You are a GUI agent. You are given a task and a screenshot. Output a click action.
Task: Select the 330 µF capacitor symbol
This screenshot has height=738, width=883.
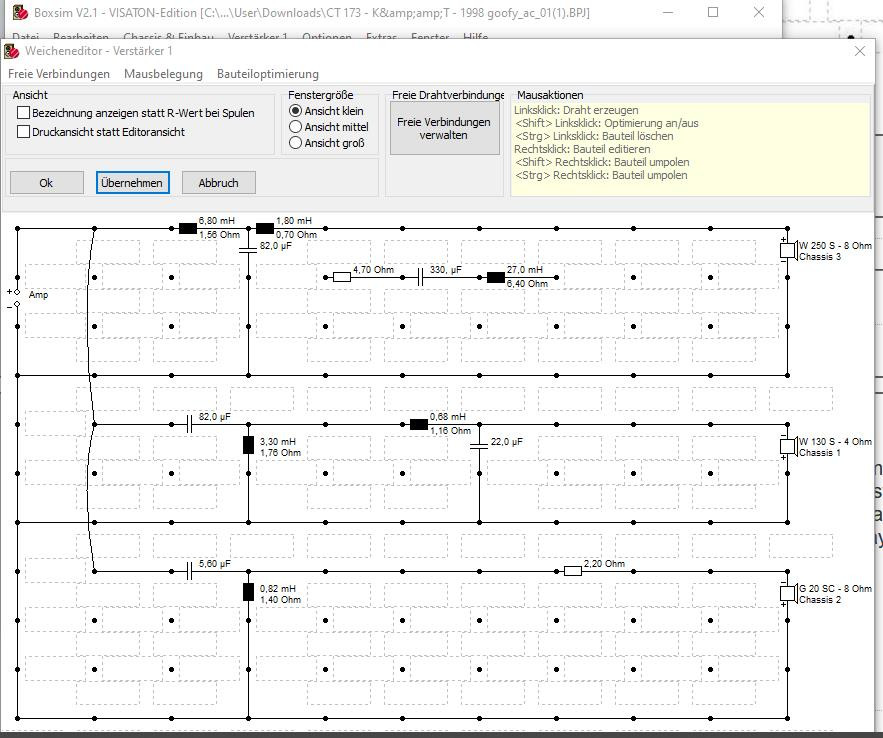tap(421, 277)
